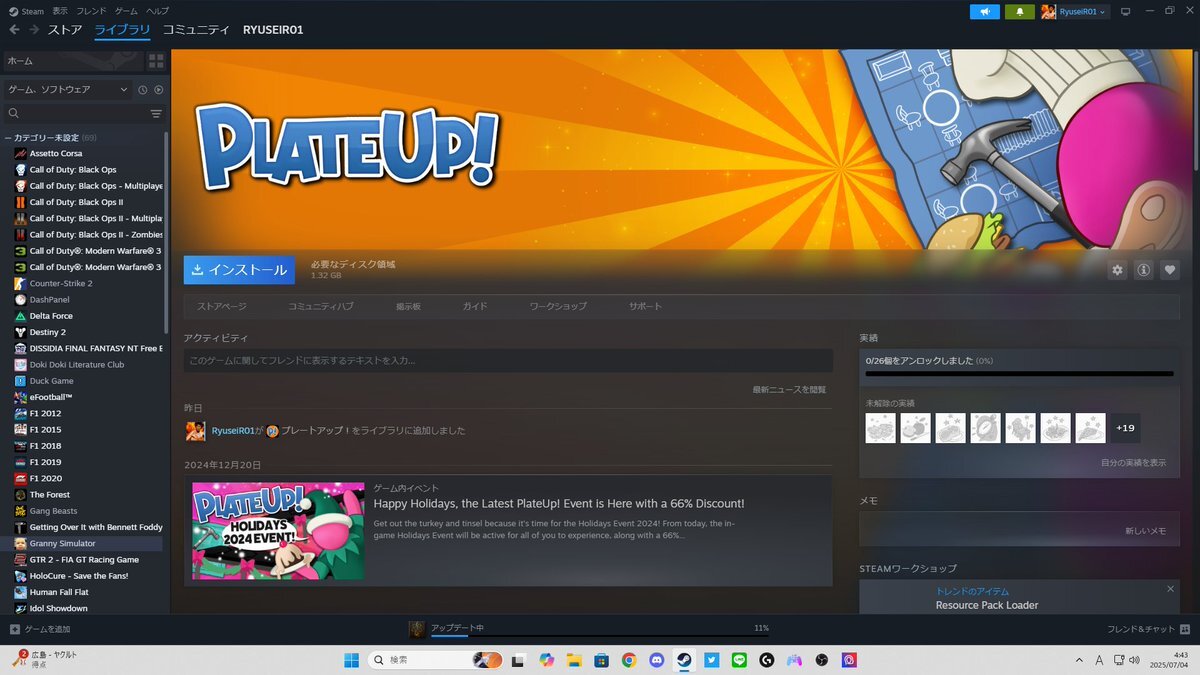Open Chrome from the taskbar
This screenshot has height=675, width=1200.
629,660
